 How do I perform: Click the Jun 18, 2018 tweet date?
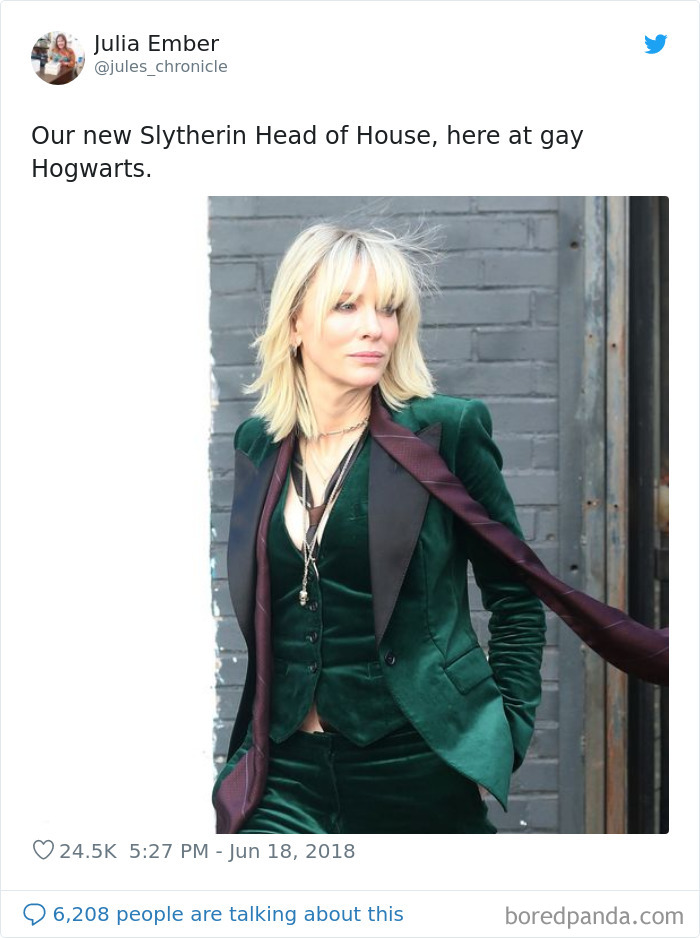pyautogui.click(x=291, y=851)
